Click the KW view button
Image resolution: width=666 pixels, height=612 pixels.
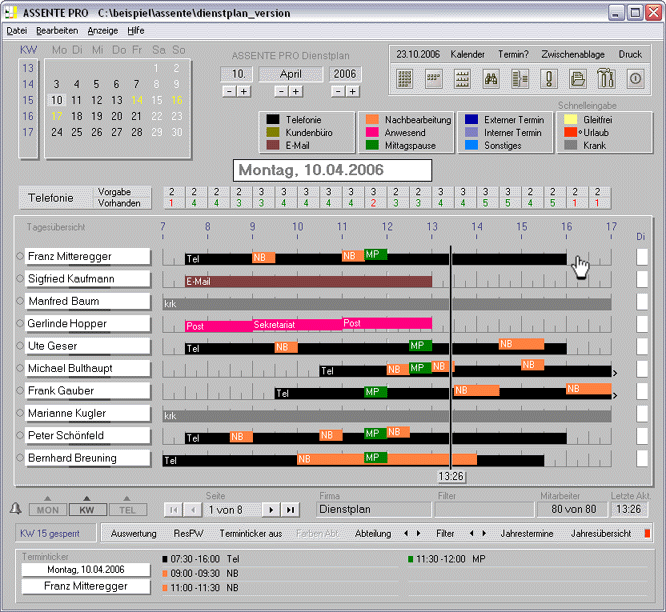(87, 510)
